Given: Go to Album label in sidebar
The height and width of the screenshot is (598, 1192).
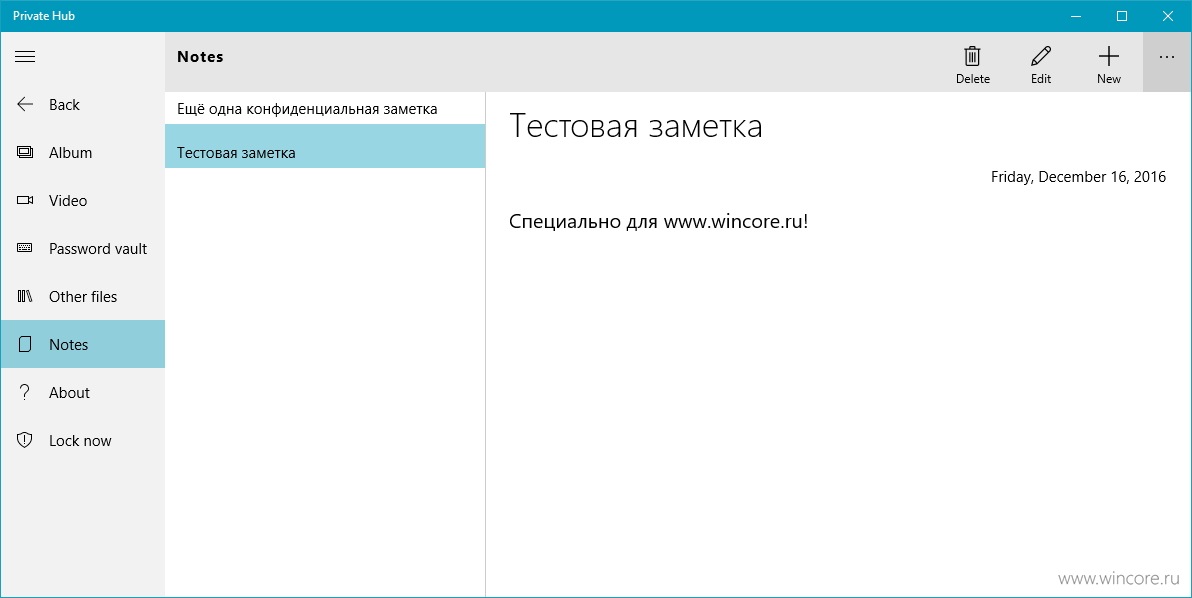Looking at the screenshot, I should tap(71, 153).
